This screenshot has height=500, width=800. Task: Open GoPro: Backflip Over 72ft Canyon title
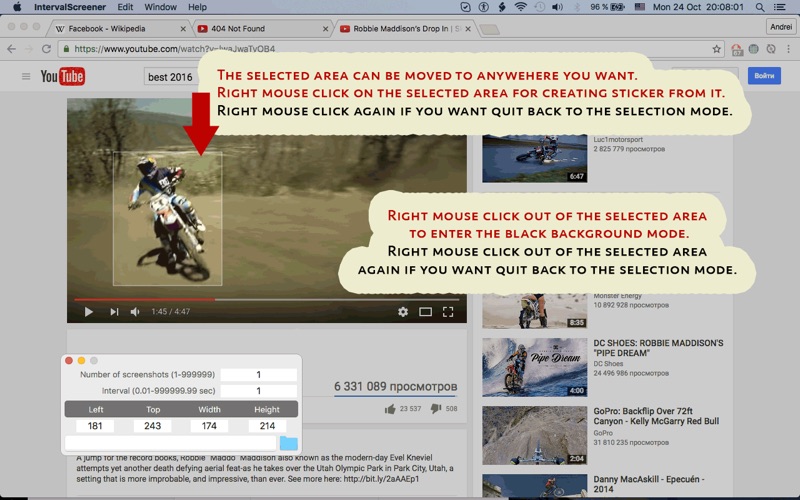click(656, 416)
